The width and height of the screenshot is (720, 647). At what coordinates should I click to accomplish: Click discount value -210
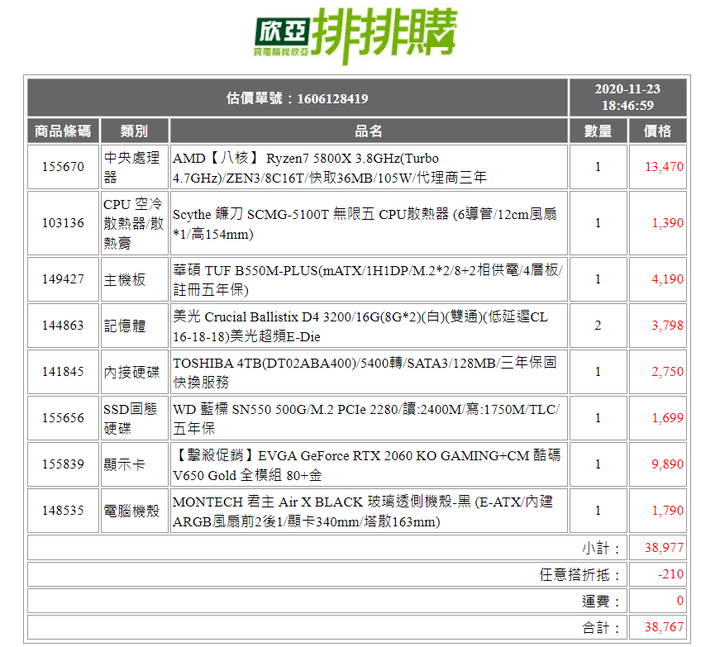coord(671,574)
